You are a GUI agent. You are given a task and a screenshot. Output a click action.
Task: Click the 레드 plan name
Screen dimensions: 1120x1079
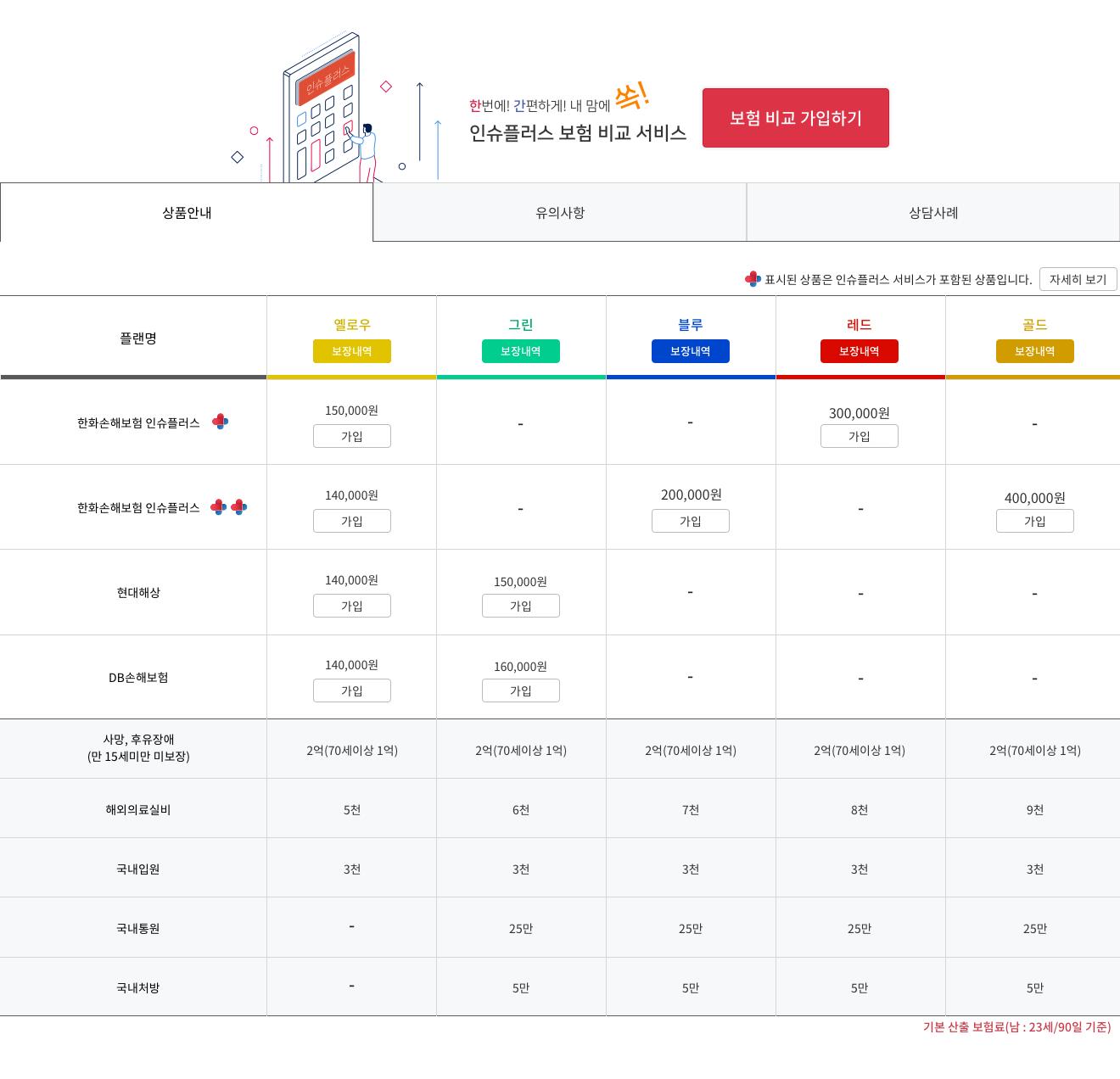(x=860, y=324)
